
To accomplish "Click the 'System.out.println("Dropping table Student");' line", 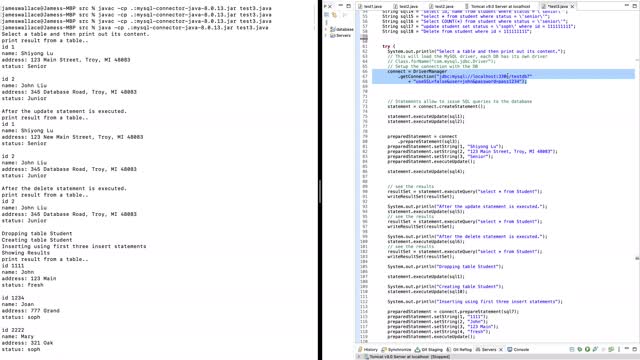I will (445, 267).
